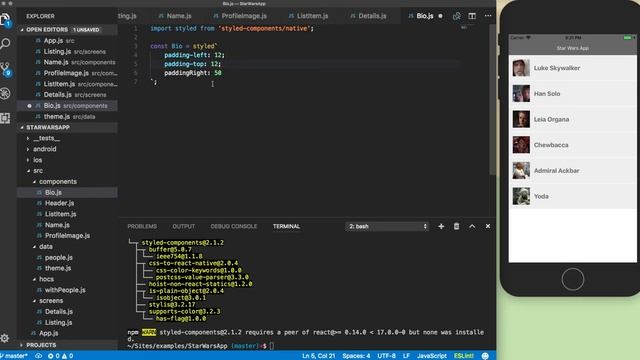The image size is (640, 360).
Task: Collapse the src folder
Action: [67, 171]
